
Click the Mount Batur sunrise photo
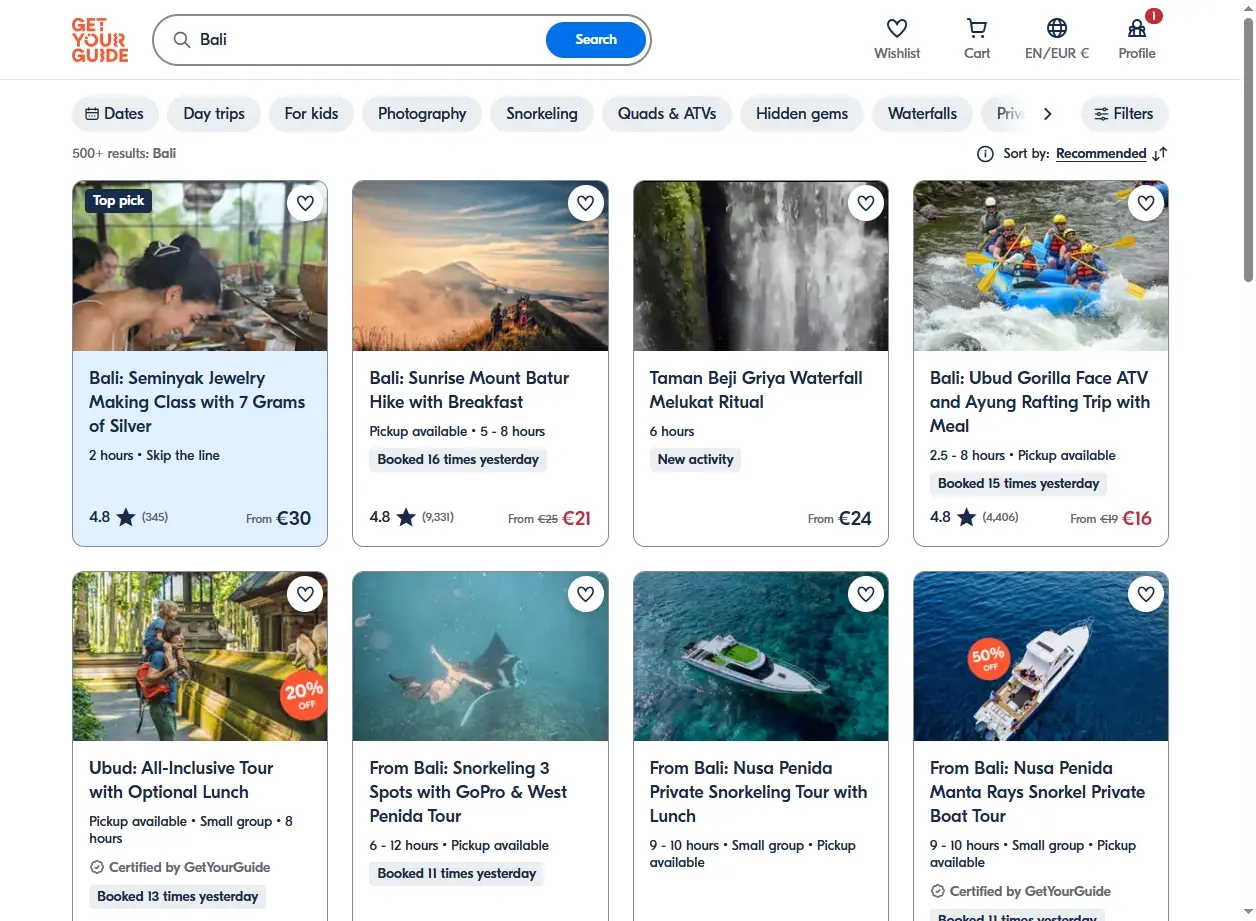[x=480, y=266]
